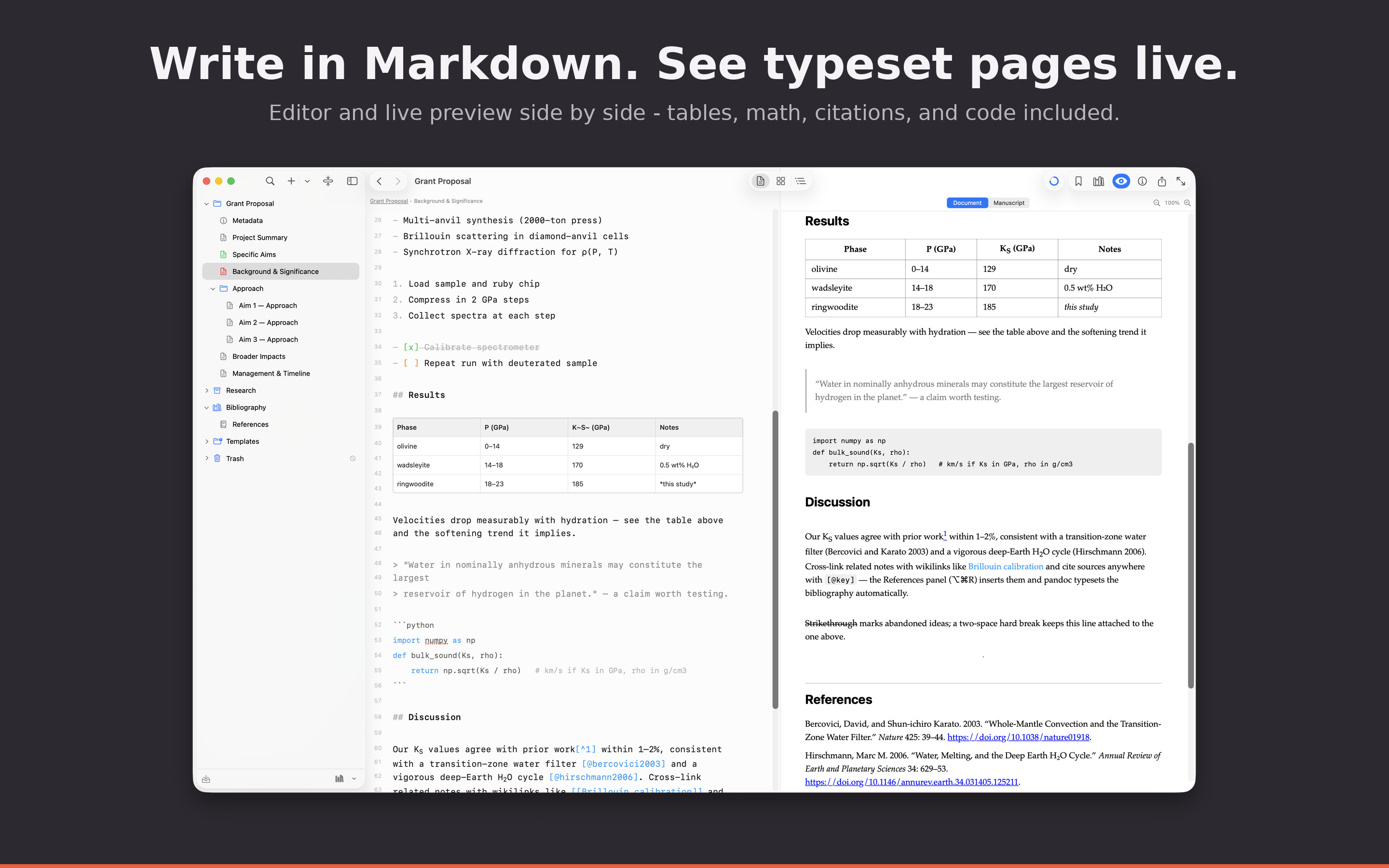
Task: Click the plus button to add document
Action: (x=291, y=181)
